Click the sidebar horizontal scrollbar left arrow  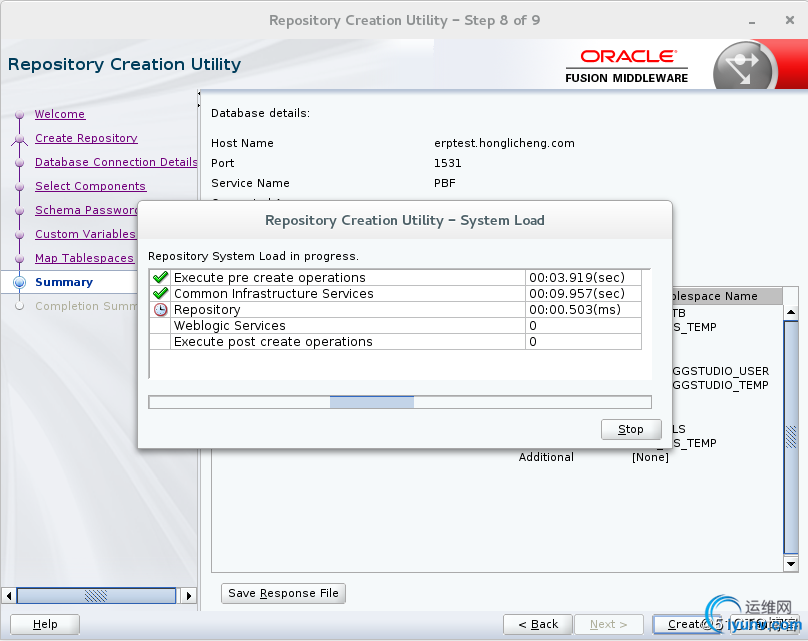pos(8,596)
